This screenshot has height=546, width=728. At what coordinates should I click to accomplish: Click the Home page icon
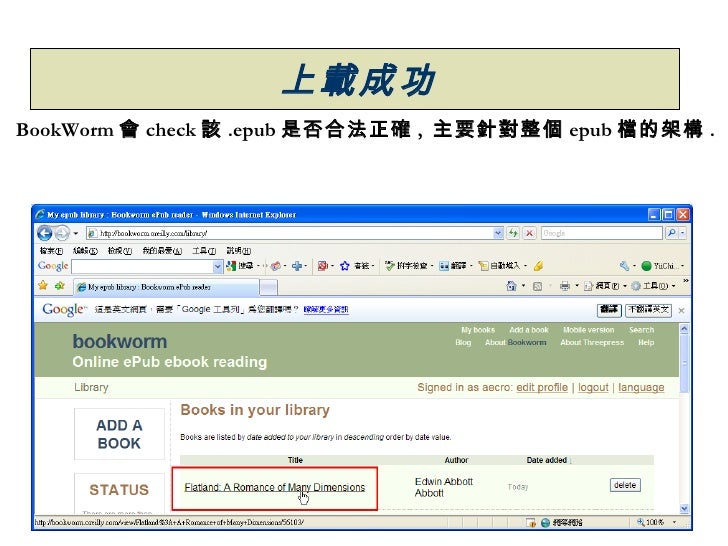click(511, 286)
